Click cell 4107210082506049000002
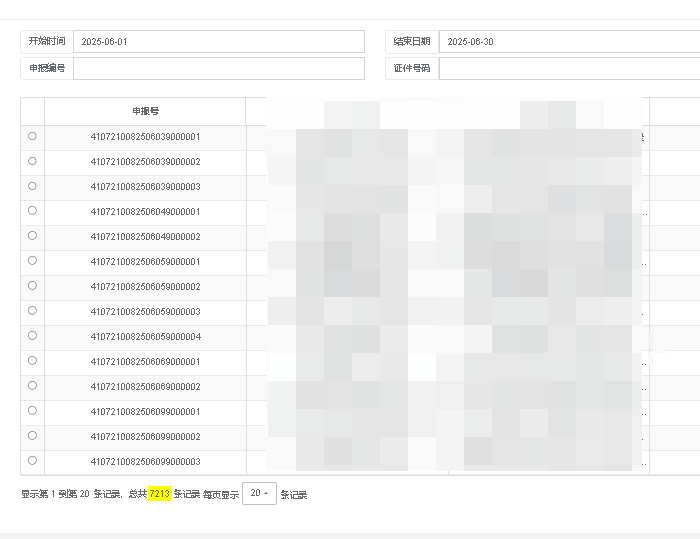This screenshot has height=539, width=700. [x=146, y=237]
